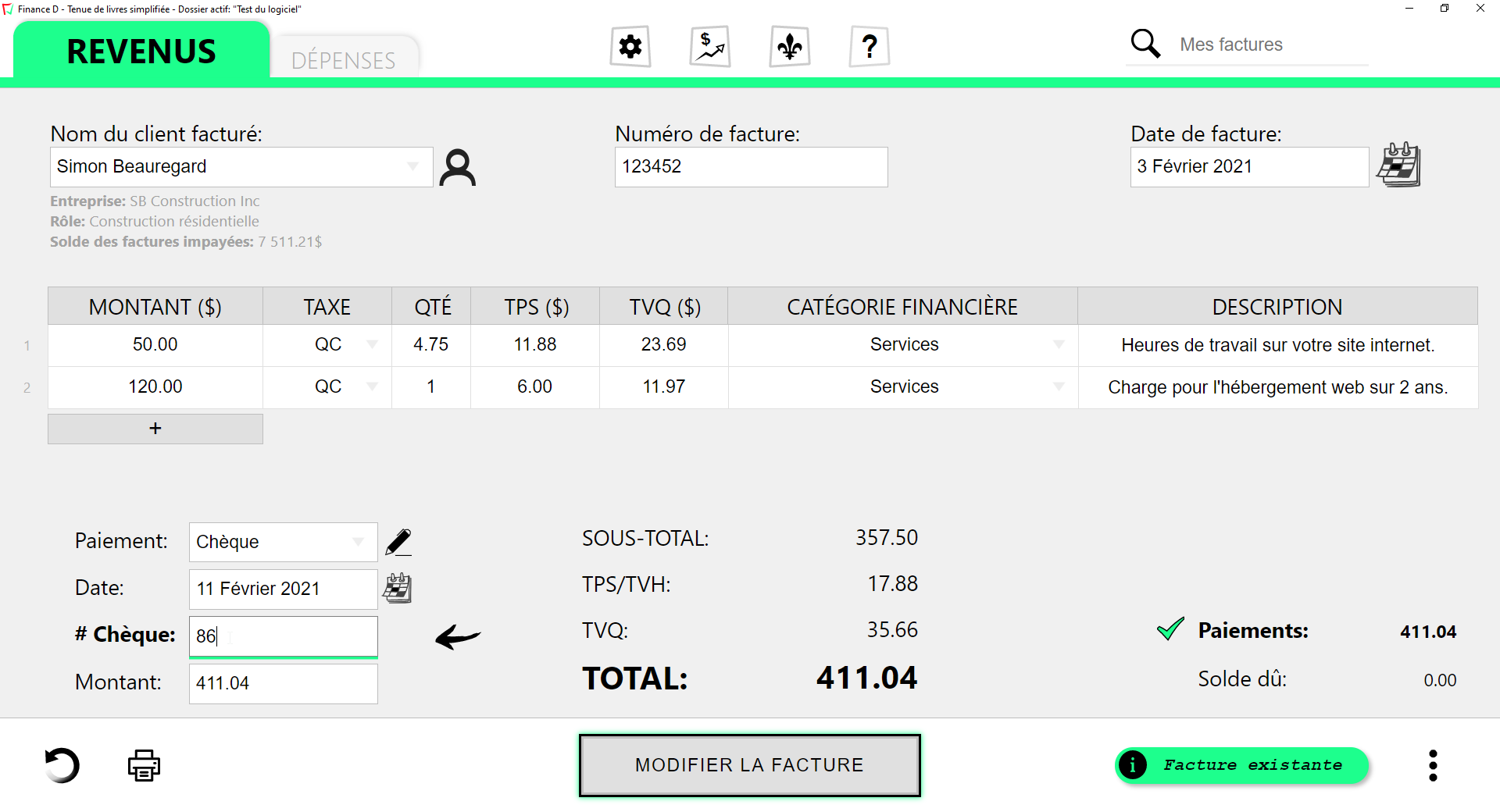
Task: Click MODIFIER LA FACTURE button
Action: click(x=749, y=765)
